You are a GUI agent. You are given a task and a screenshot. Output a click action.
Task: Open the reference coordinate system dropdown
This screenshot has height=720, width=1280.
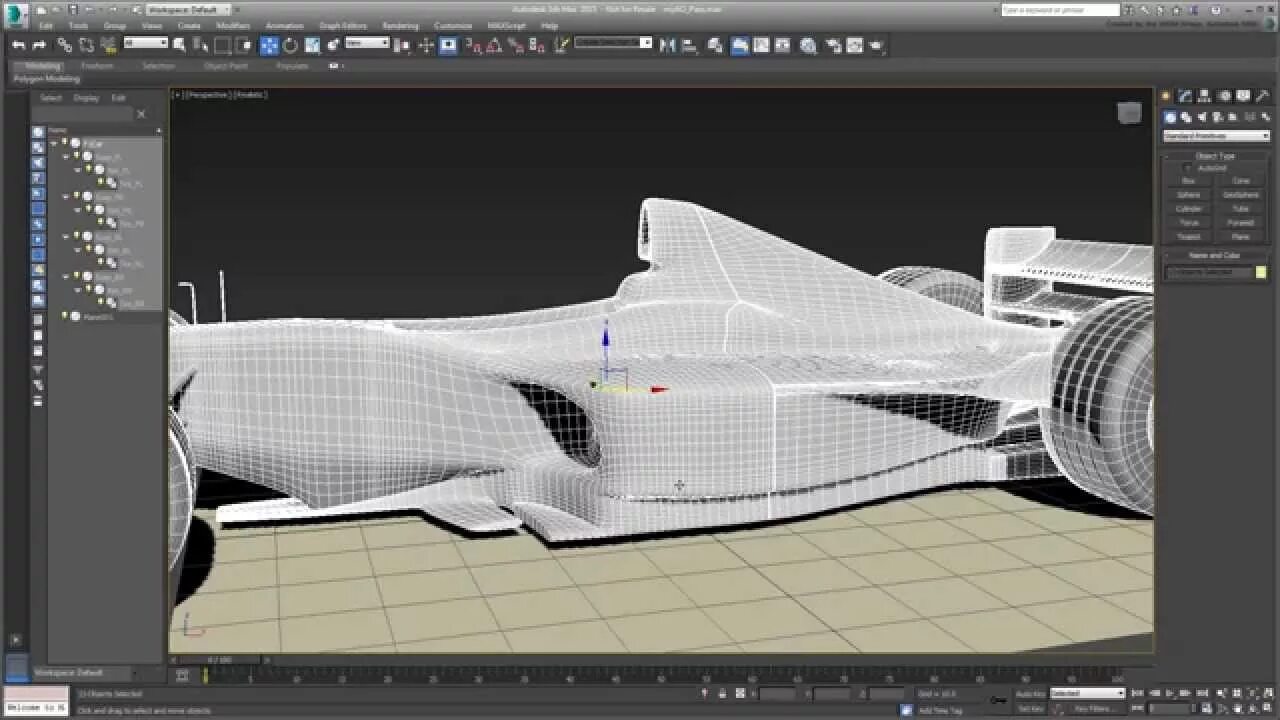pos(367,43)
